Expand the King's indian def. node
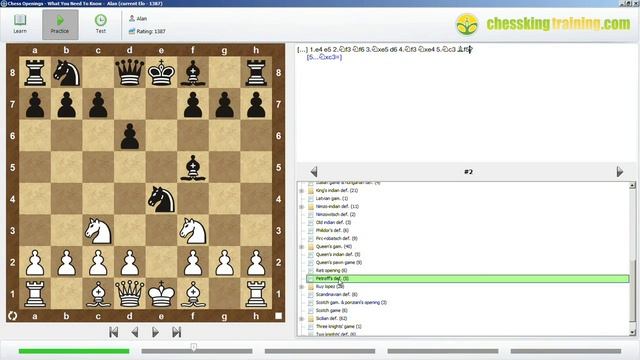This screenshot has height=360, width=640. [302, 191]
